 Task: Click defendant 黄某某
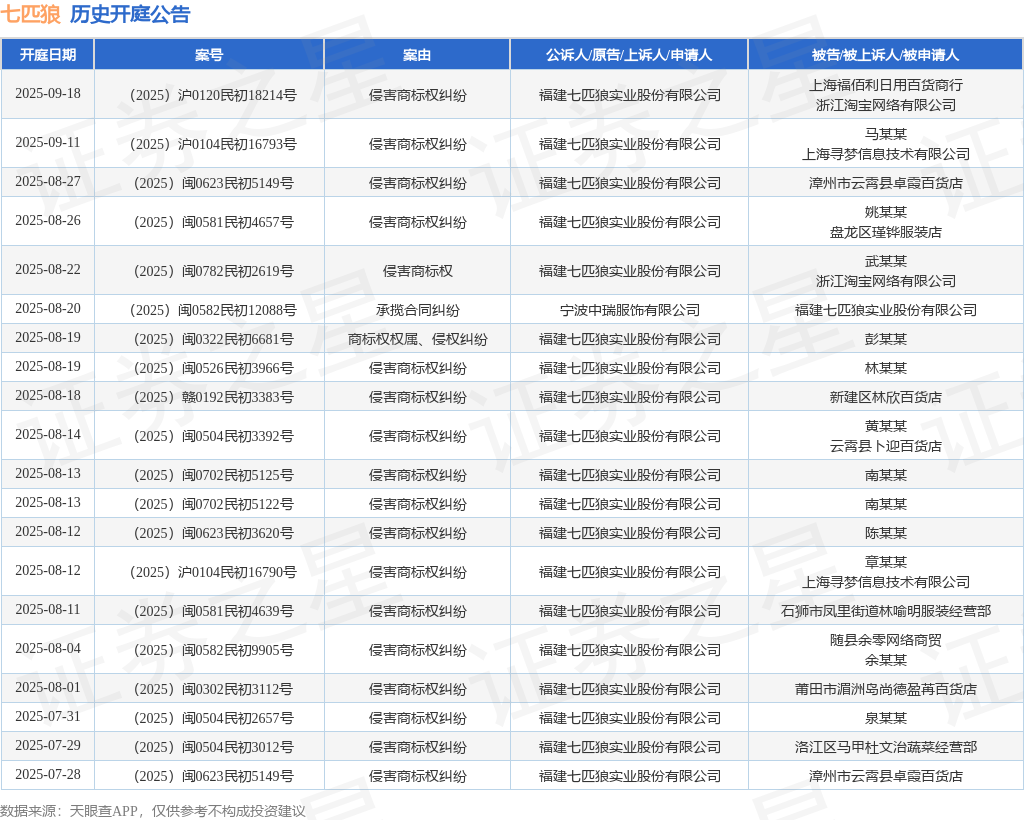pyautogui.click(x=886, y=426)
